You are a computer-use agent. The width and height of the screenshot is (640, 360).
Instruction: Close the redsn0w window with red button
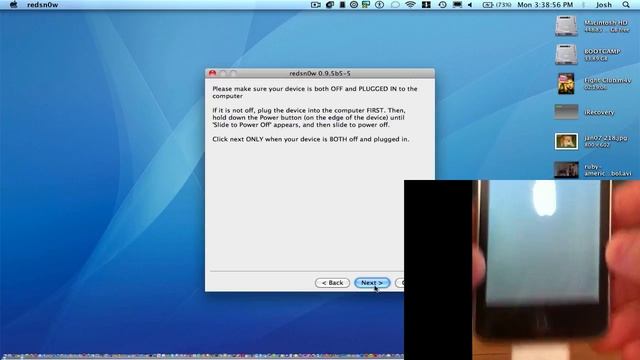[212, 73]
